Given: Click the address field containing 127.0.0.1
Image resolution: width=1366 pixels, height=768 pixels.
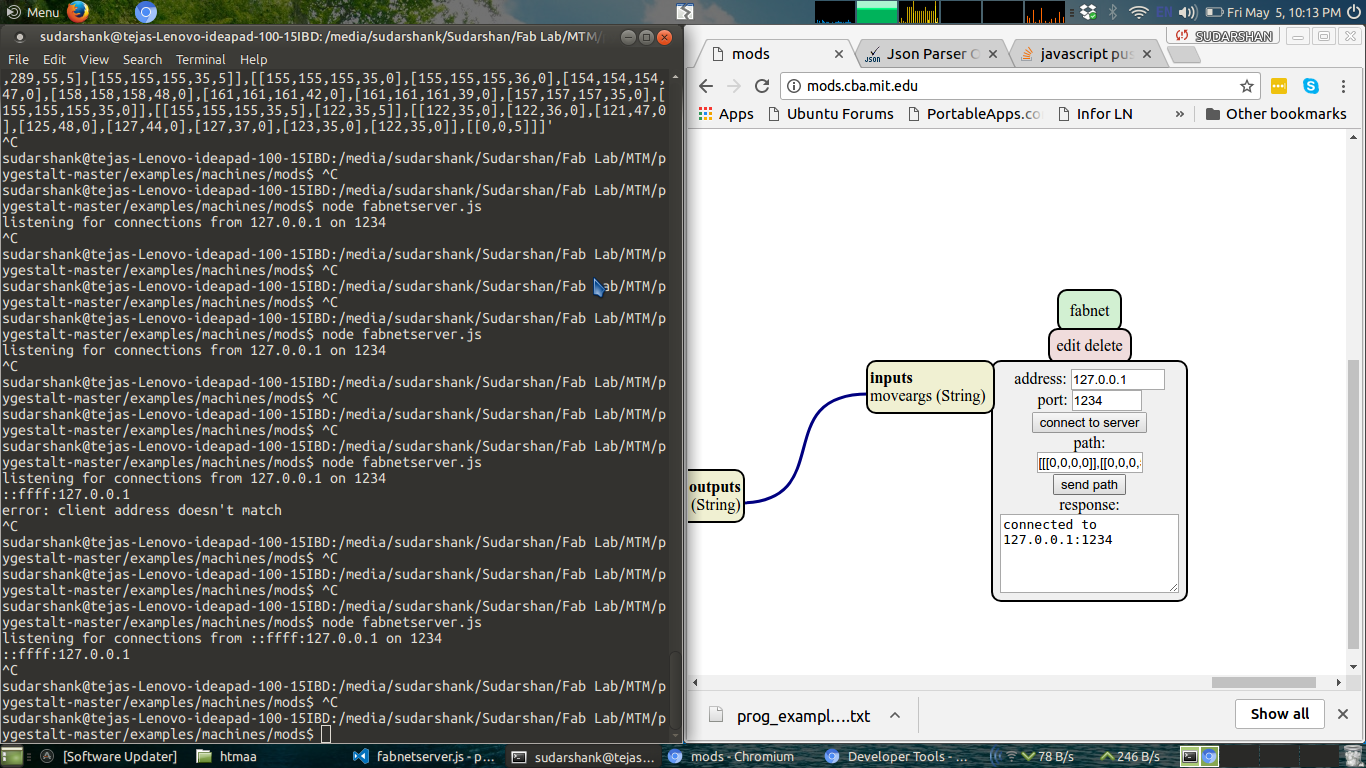Looking at the screenshot, I should [1118, 380].
